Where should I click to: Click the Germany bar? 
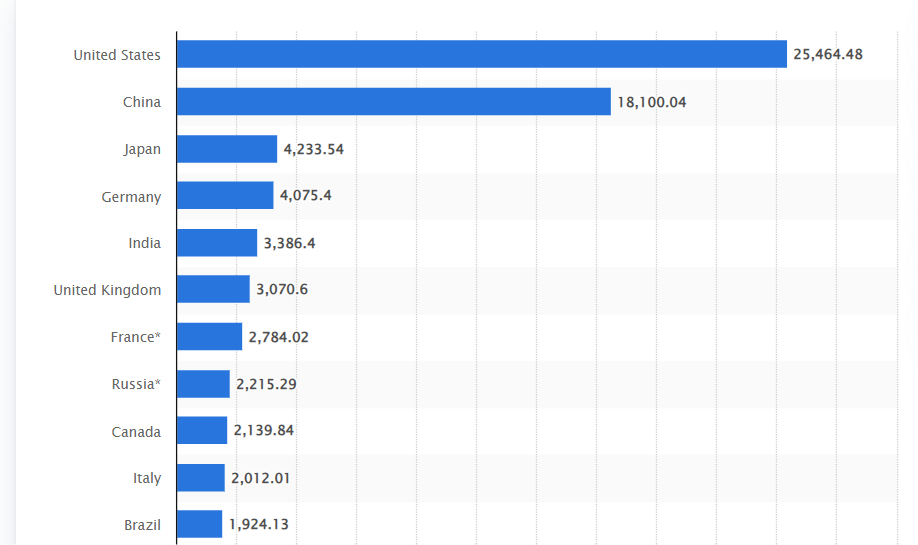225,195
